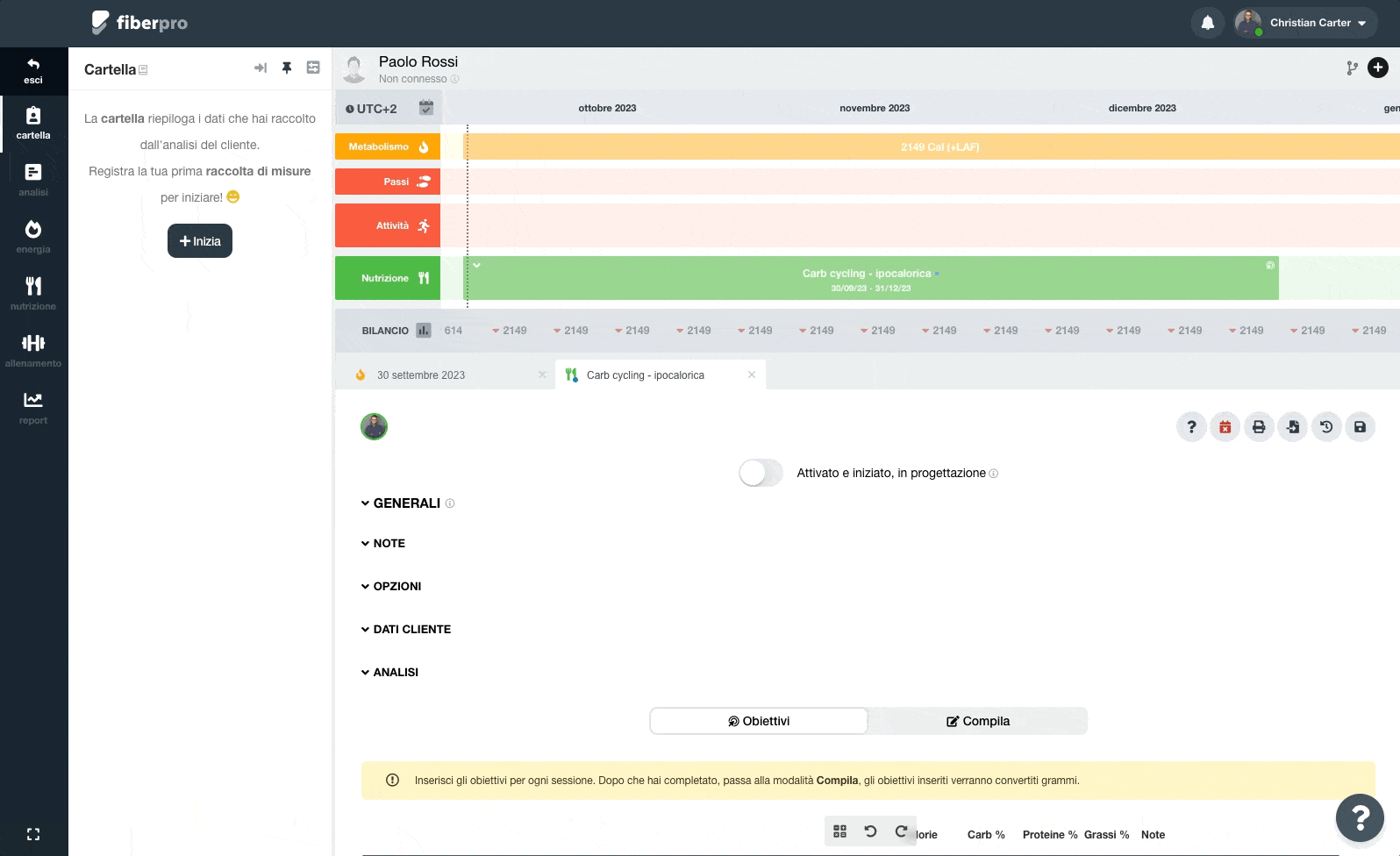Open the allenamento sidebar section
The height and width of the screenshot is (856, 1400).
33,352
